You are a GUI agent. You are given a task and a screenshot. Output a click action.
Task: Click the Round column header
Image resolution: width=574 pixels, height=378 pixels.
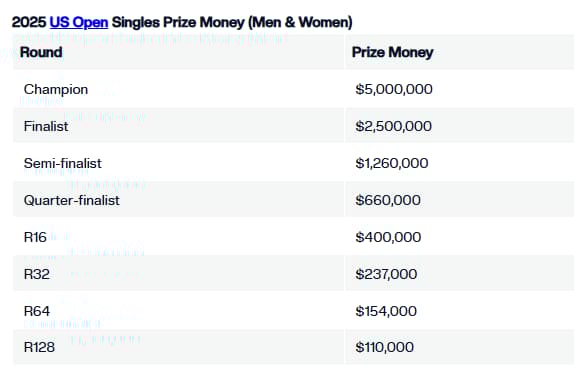click(x=41, y=52)
